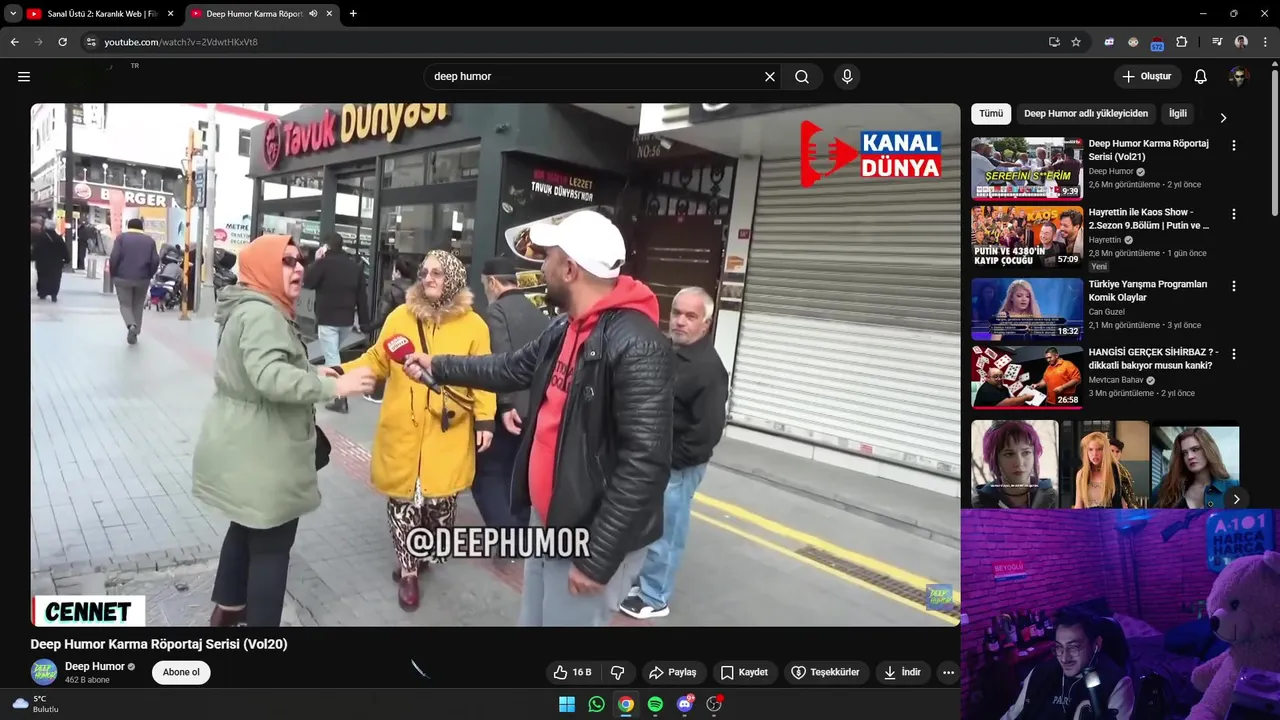The image size is (1280, 720).
Task: Open the Chrome three-dot menu
Action: pyautogui.click(x=1265, y=42)
